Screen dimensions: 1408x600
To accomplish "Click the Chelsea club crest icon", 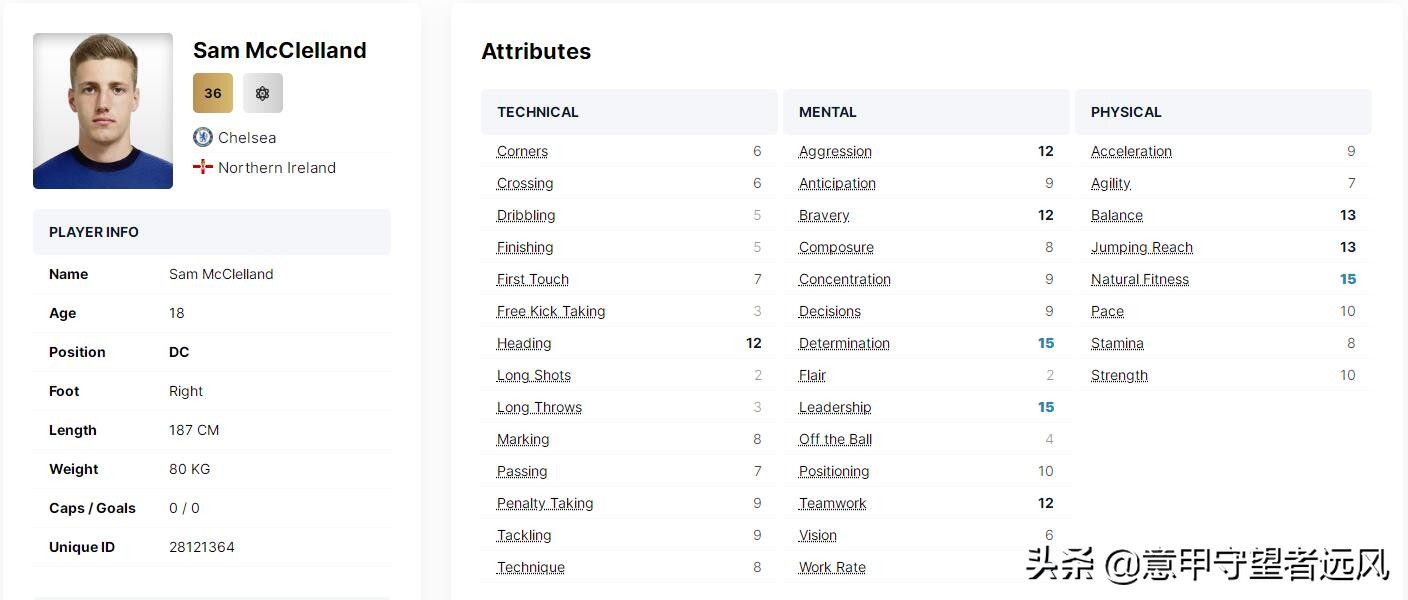I will pyautogui.click(x=203, y=137).
